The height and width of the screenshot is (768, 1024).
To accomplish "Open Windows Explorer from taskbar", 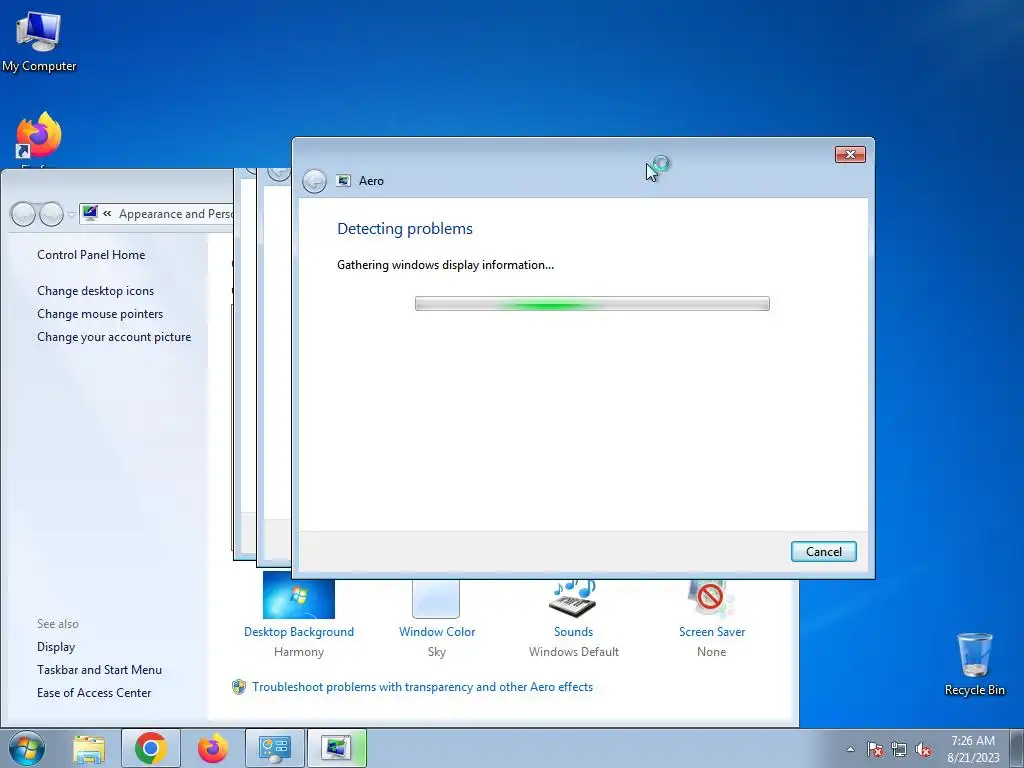I will [x=89, y=749].
